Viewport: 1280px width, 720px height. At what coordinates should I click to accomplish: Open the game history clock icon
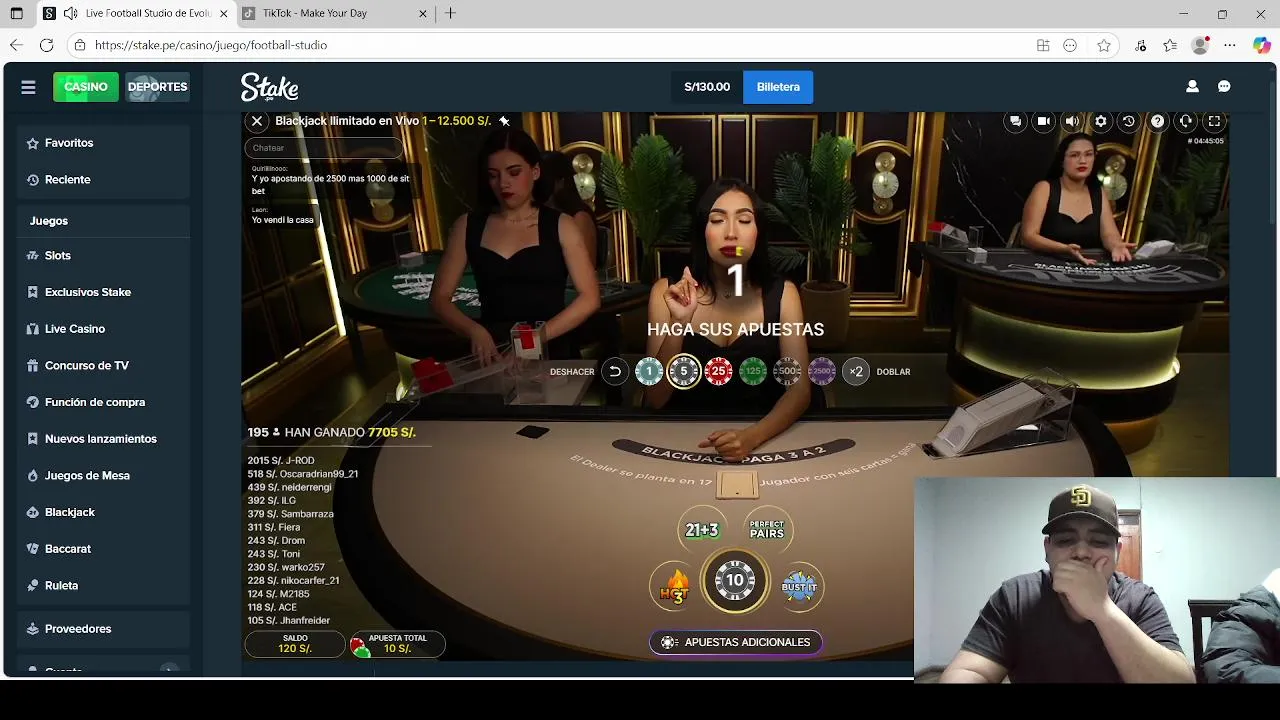click(x=1129, y=121)
